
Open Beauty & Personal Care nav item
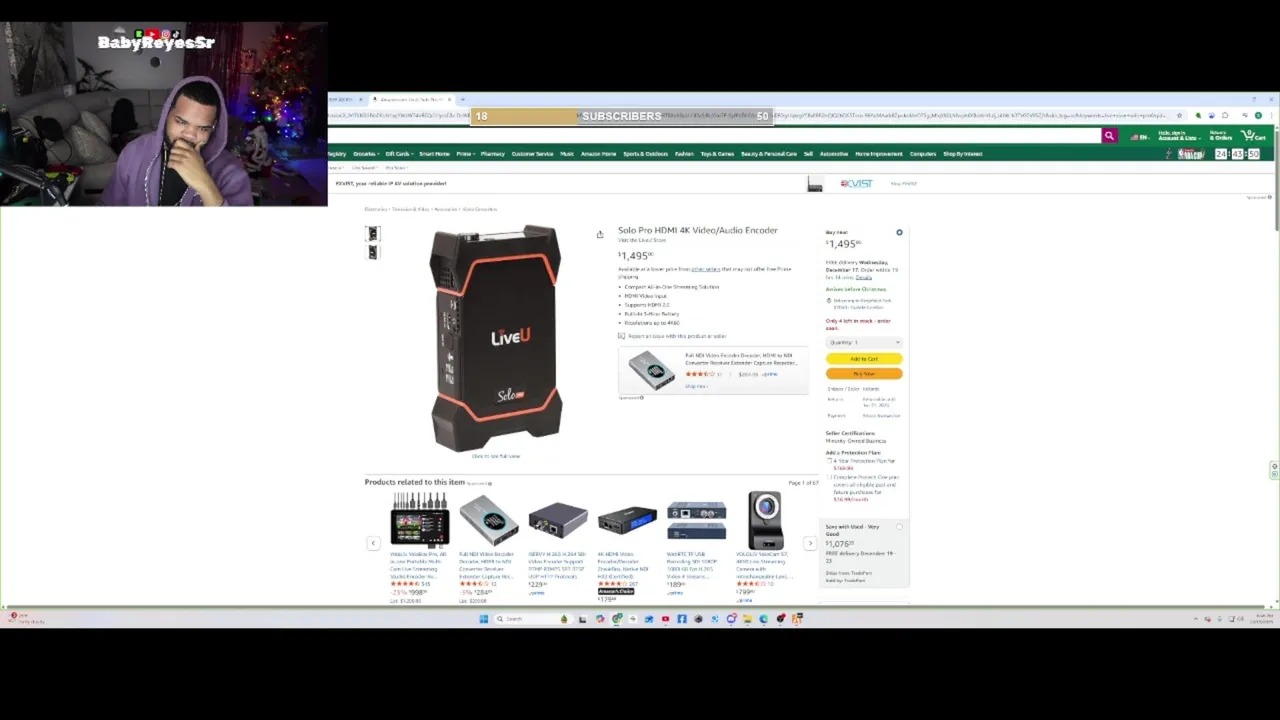click(x=769, y=154)
